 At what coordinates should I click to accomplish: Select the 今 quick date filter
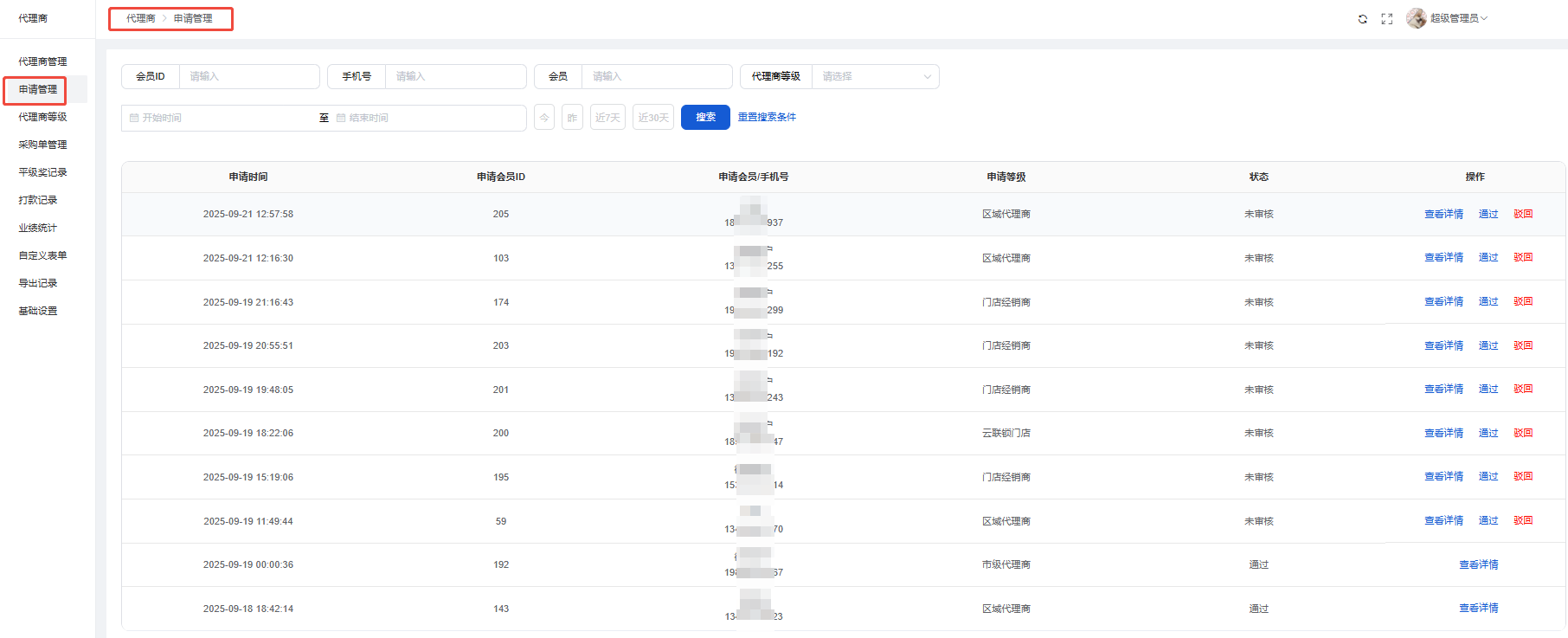coord(544,118)
